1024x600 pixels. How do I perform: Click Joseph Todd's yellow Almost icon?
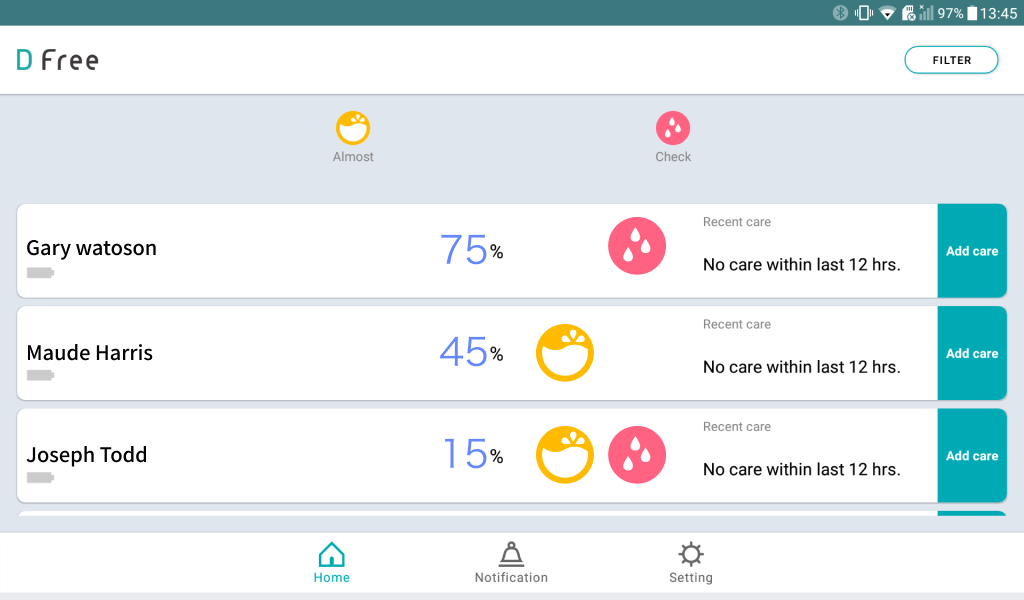click(x=565, y=455)
